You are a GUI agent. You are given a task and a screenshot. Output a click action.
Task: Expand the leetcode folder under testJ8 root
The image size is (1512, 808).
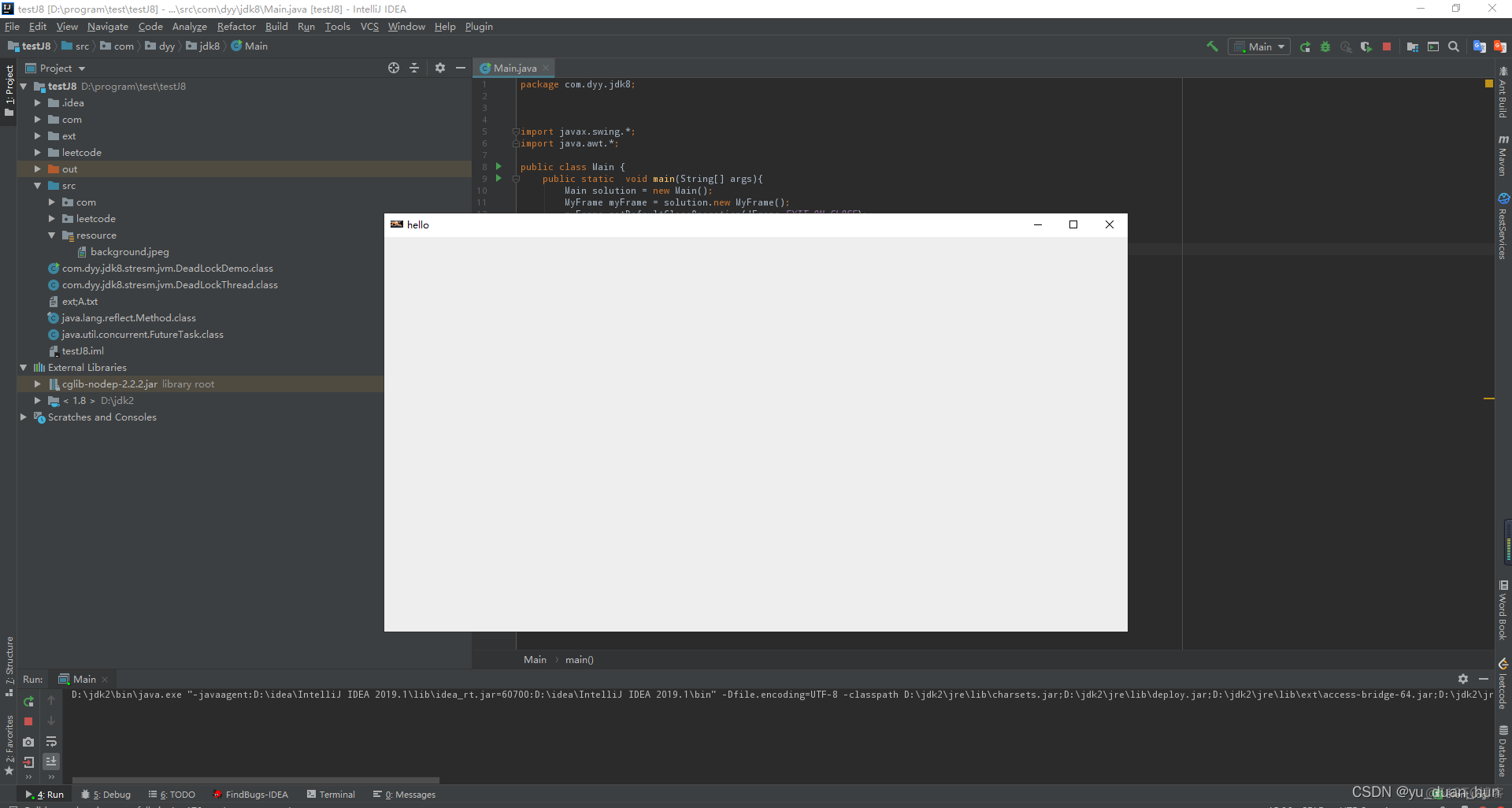(x=38, y=153)
